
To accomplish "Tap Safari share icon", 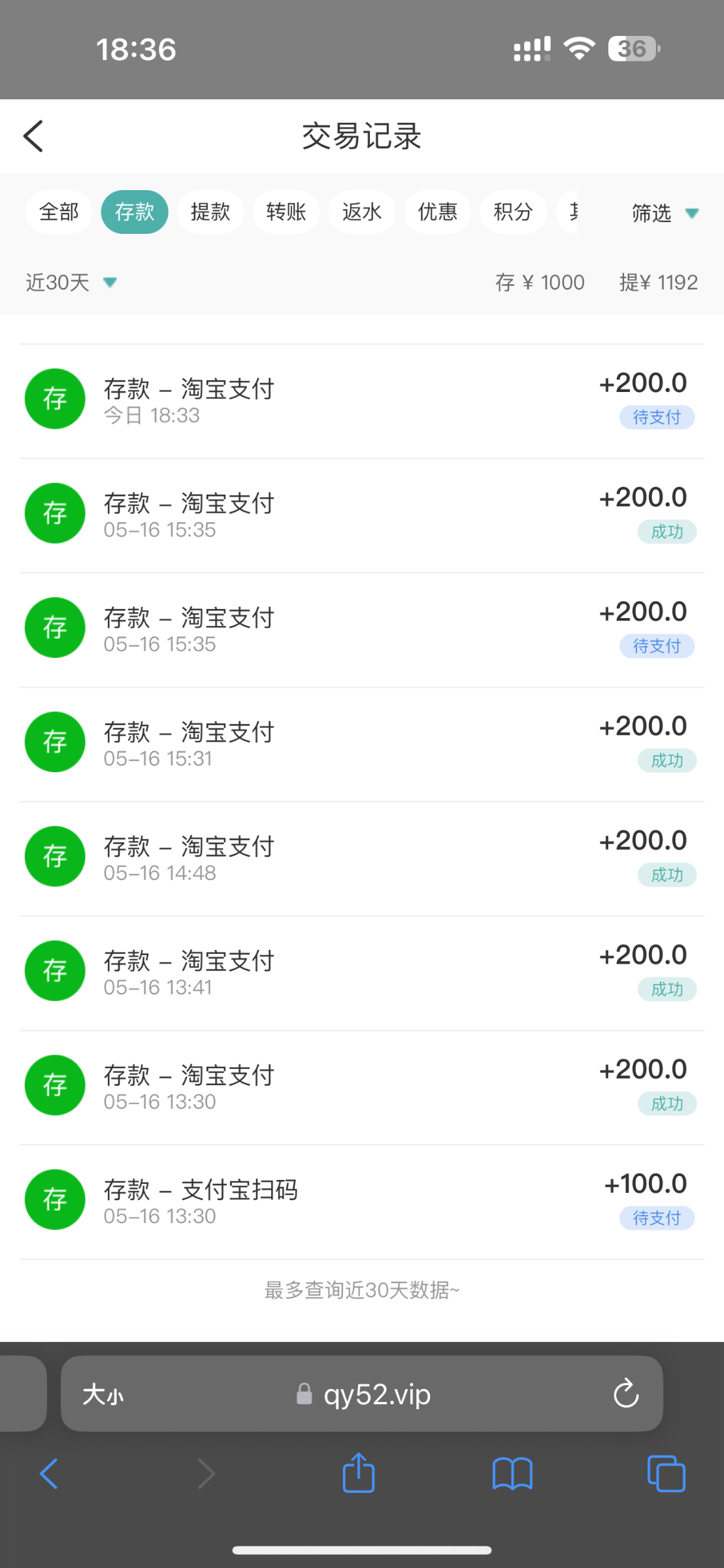I will [x=359, y=1473].
